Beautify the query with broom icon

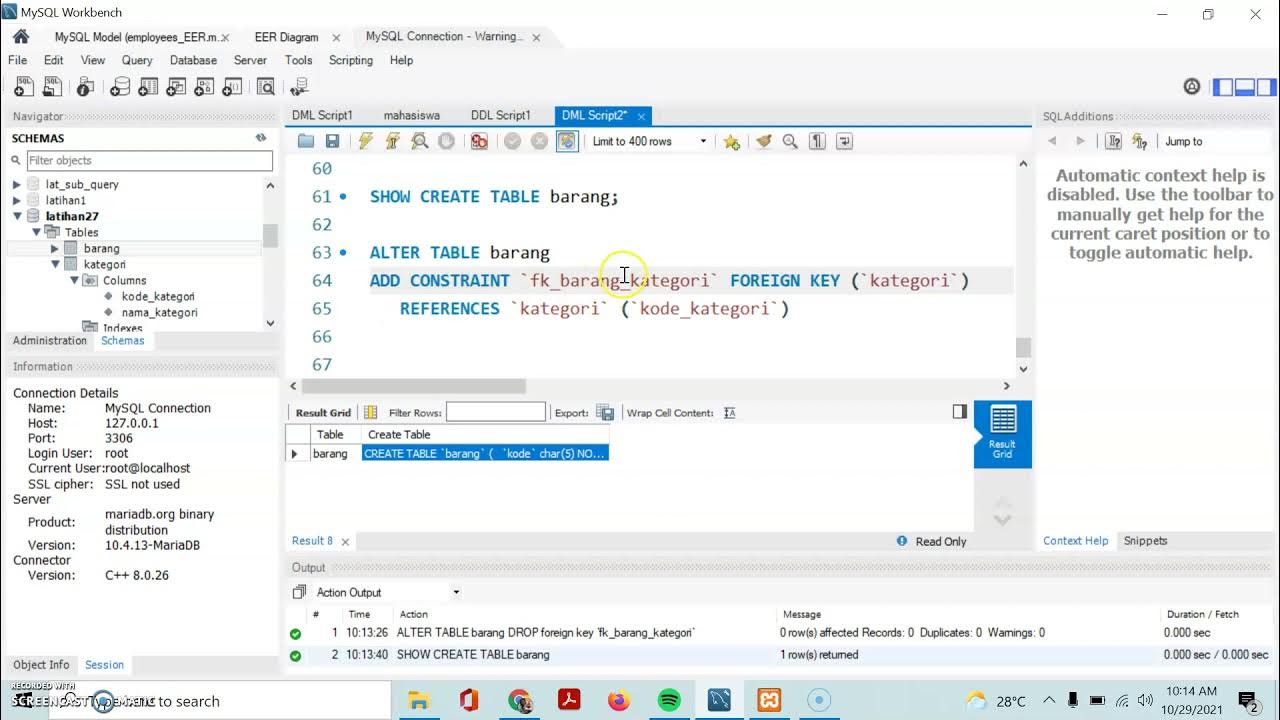point(764,141)
